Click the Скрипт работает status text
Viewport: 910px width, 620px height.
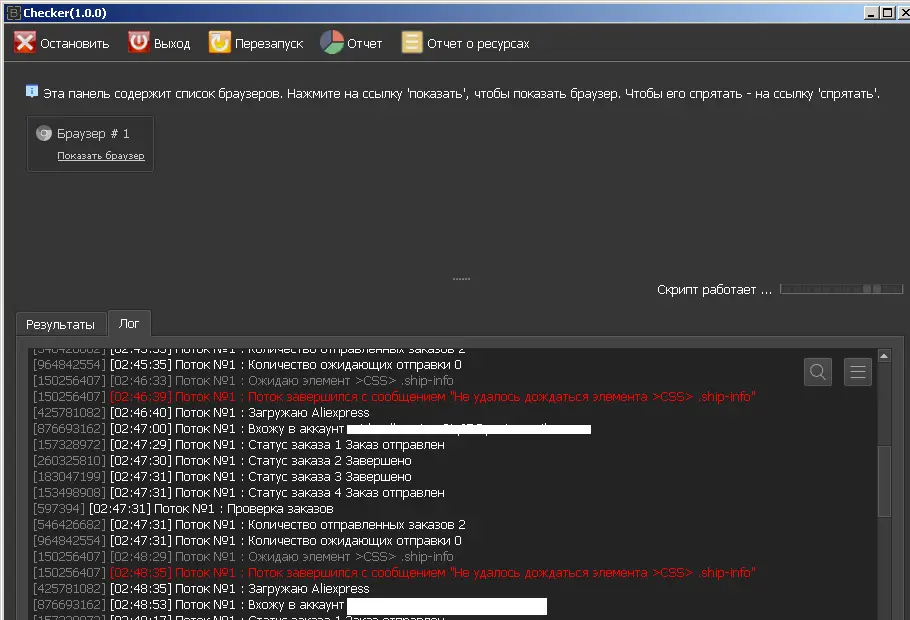[714, 290]
